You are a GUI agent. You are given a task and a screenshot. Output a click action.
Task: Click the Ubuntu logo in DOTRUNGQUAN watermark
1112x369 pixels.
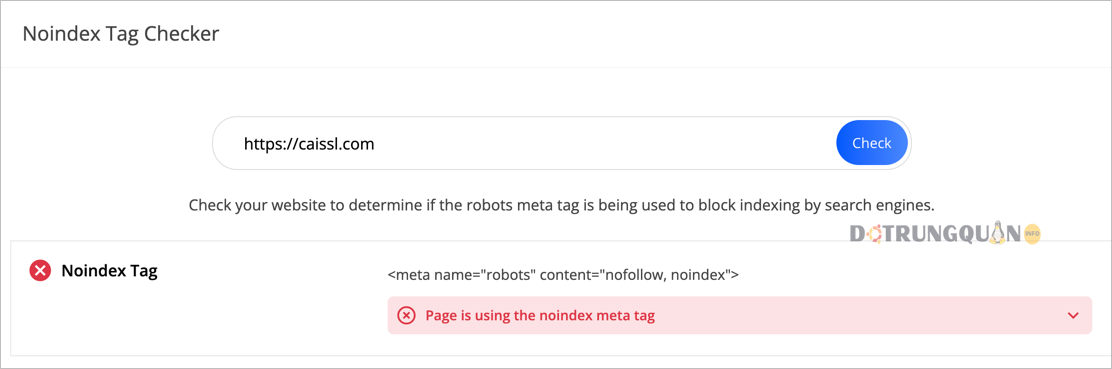(x=874, y=234)
